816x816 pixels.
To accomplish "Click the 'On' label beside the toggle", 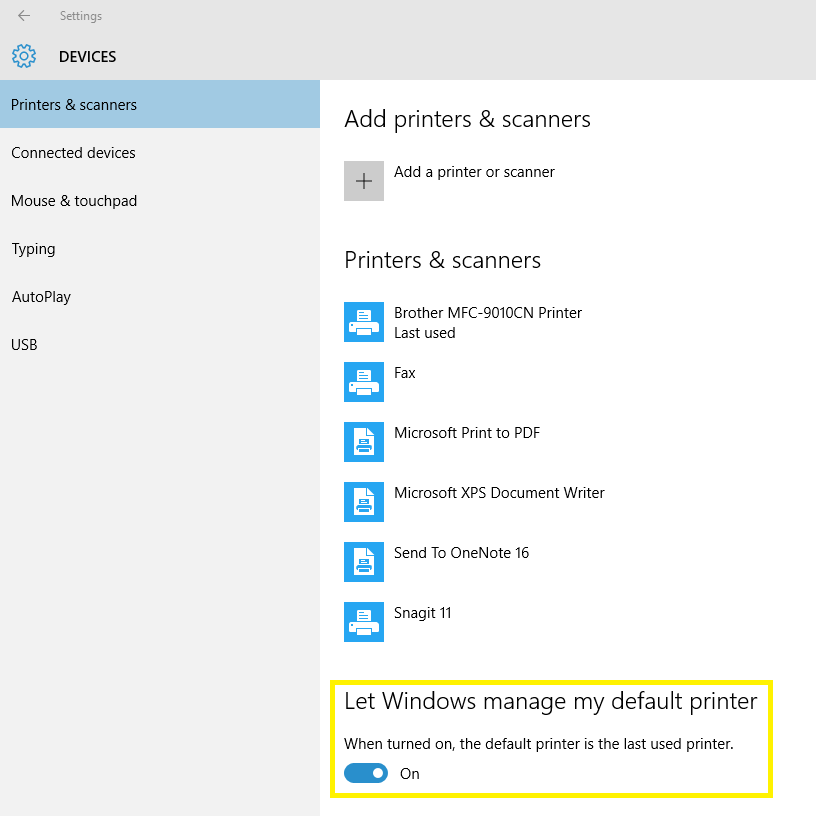I will coord(410,774).
